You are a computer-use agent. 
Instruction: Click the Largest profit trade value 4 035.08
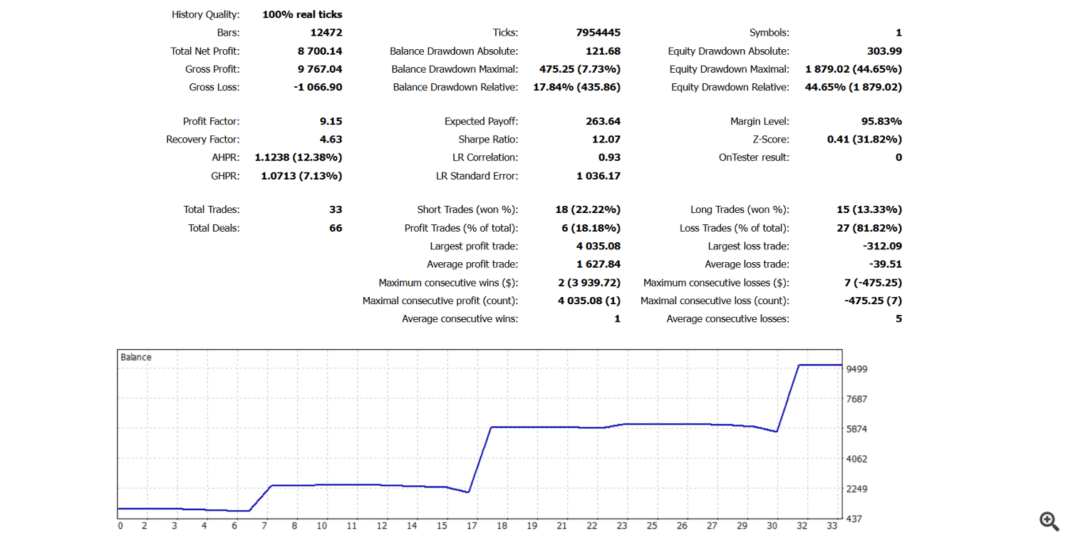pyautogui.click(x=598, y=246)
